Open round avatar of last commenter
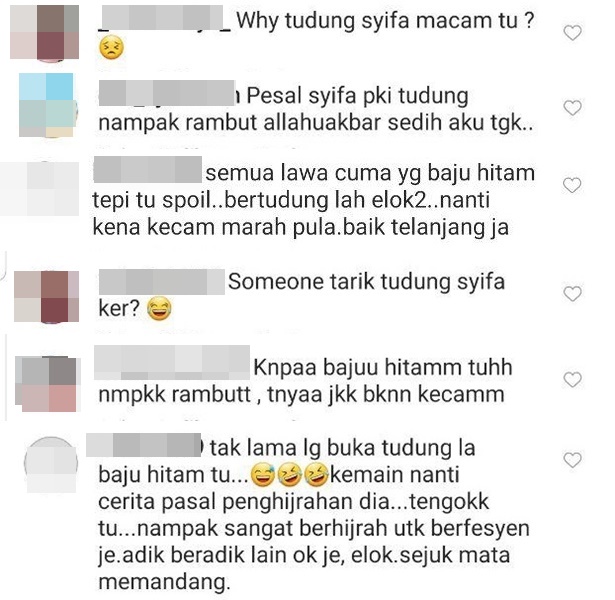Image resolution: width=615 pixels, height=600 pixels. coord(51,464)
